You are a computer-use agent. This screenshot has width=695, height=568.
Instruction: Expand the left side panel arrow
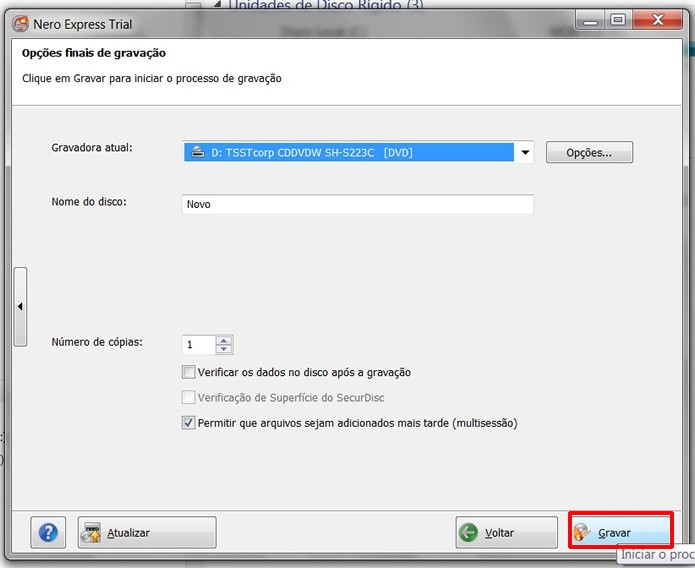click(20, 306)
